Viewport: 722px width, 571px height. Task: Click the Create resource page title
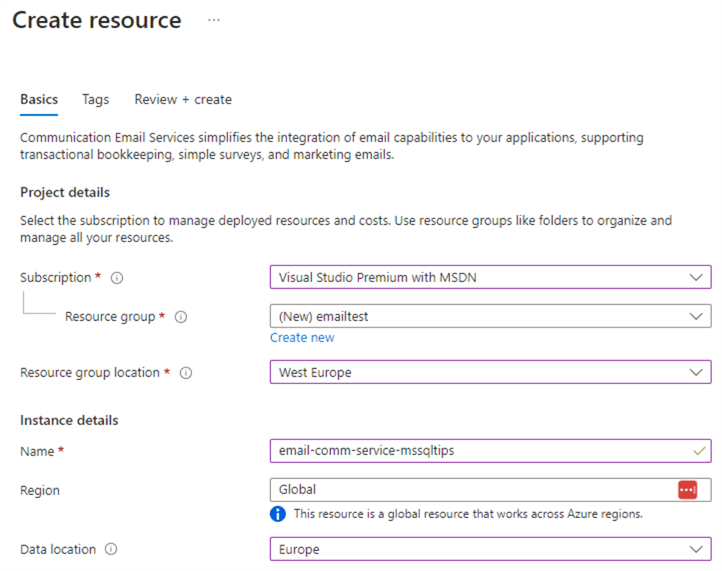click(x=97, y=20)
